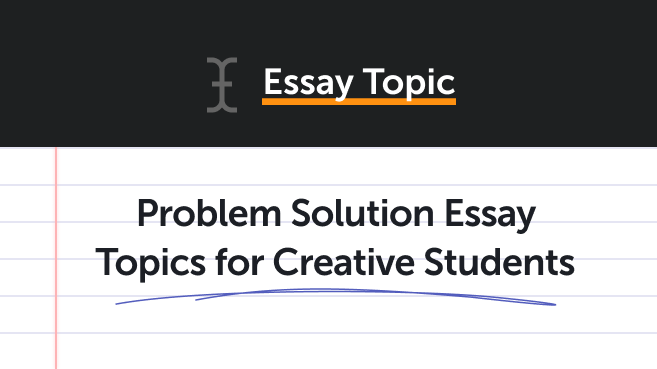Click 'Essay' in the dark heading title
Screen dimensions: 657x369
click(490, 215)
